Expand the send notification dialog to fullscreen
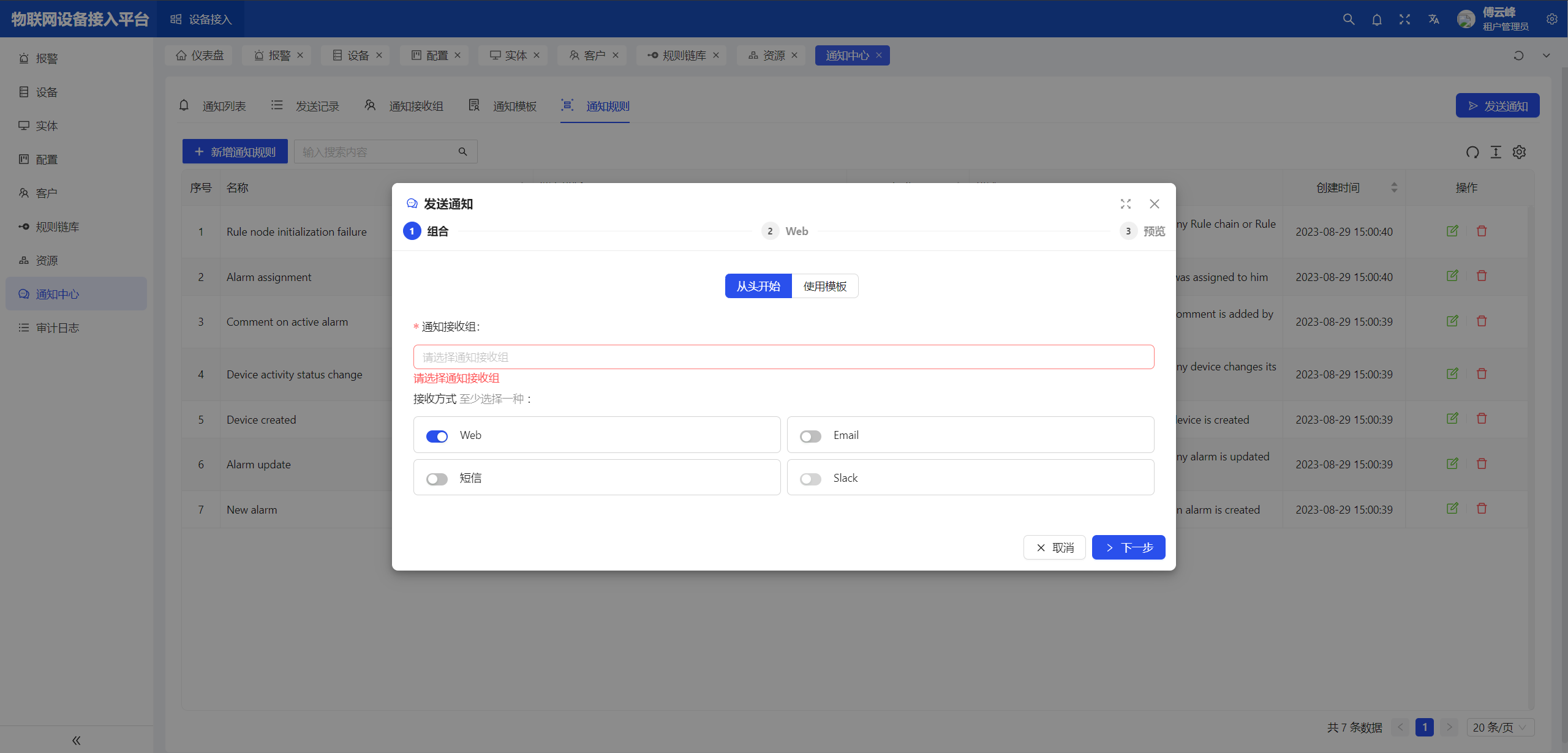1568x753 pixels. click(x=1126, y=204)
